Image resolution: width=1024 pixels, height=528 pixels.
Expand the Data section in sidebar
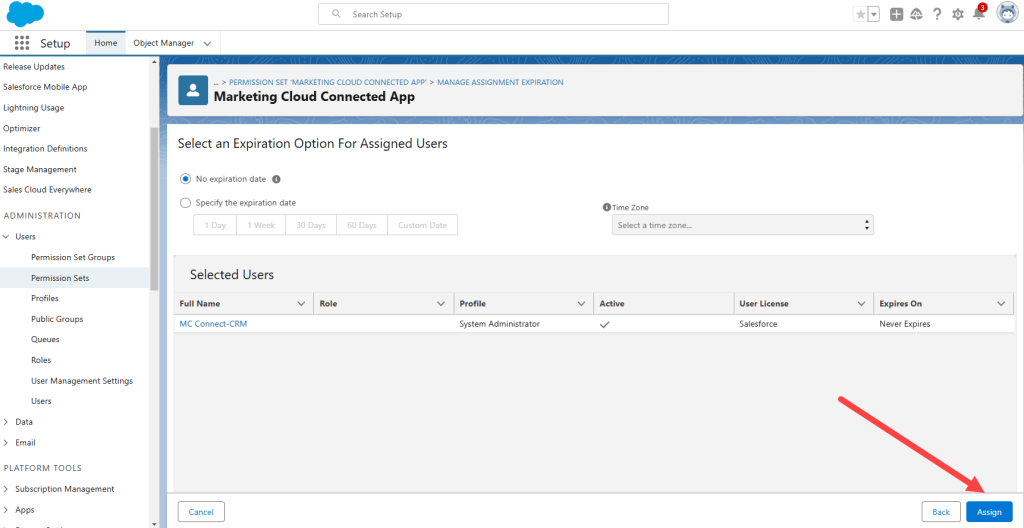click(x=7, y=422)
